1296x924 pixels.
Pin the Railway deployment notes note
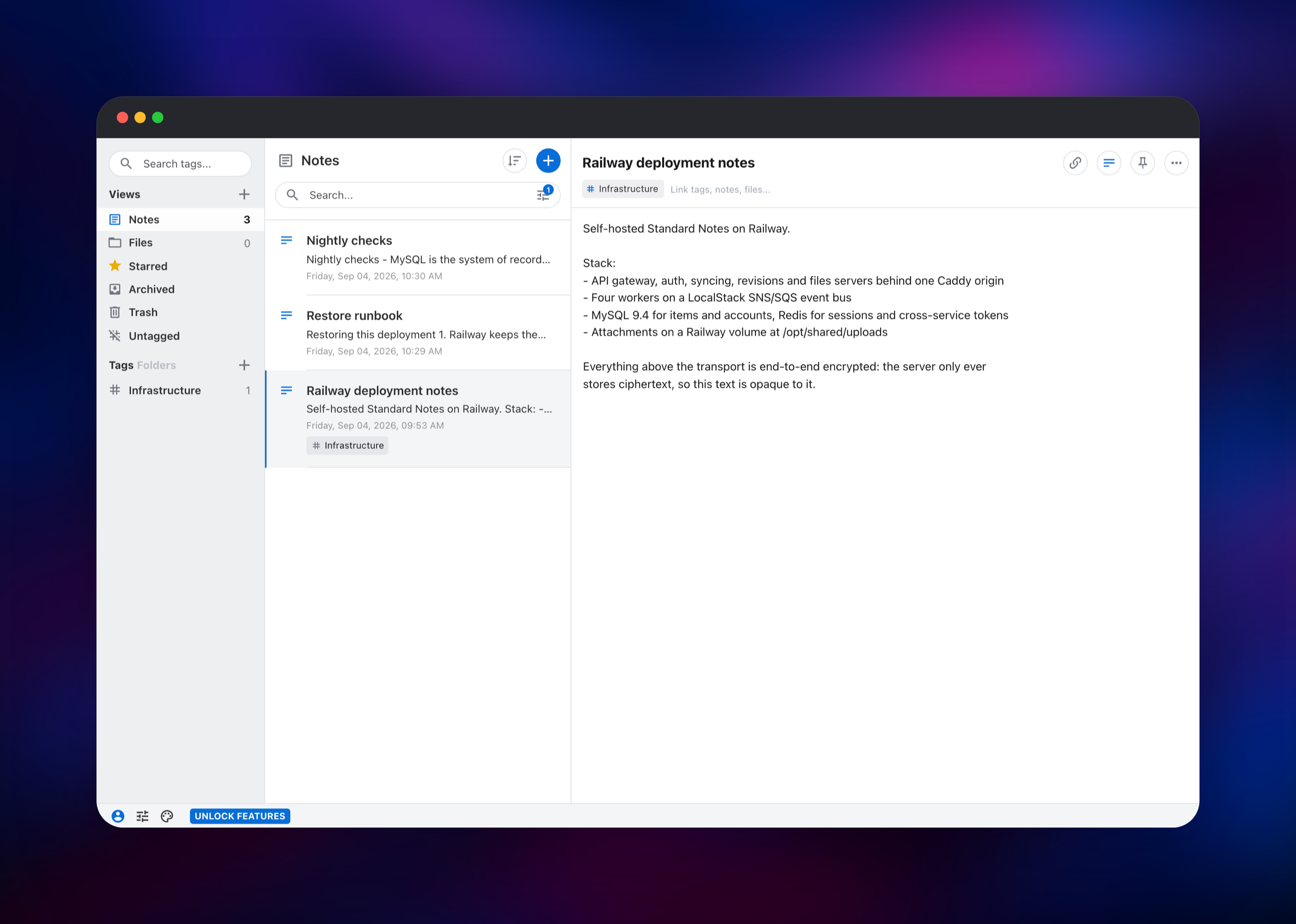[1143, 163]
